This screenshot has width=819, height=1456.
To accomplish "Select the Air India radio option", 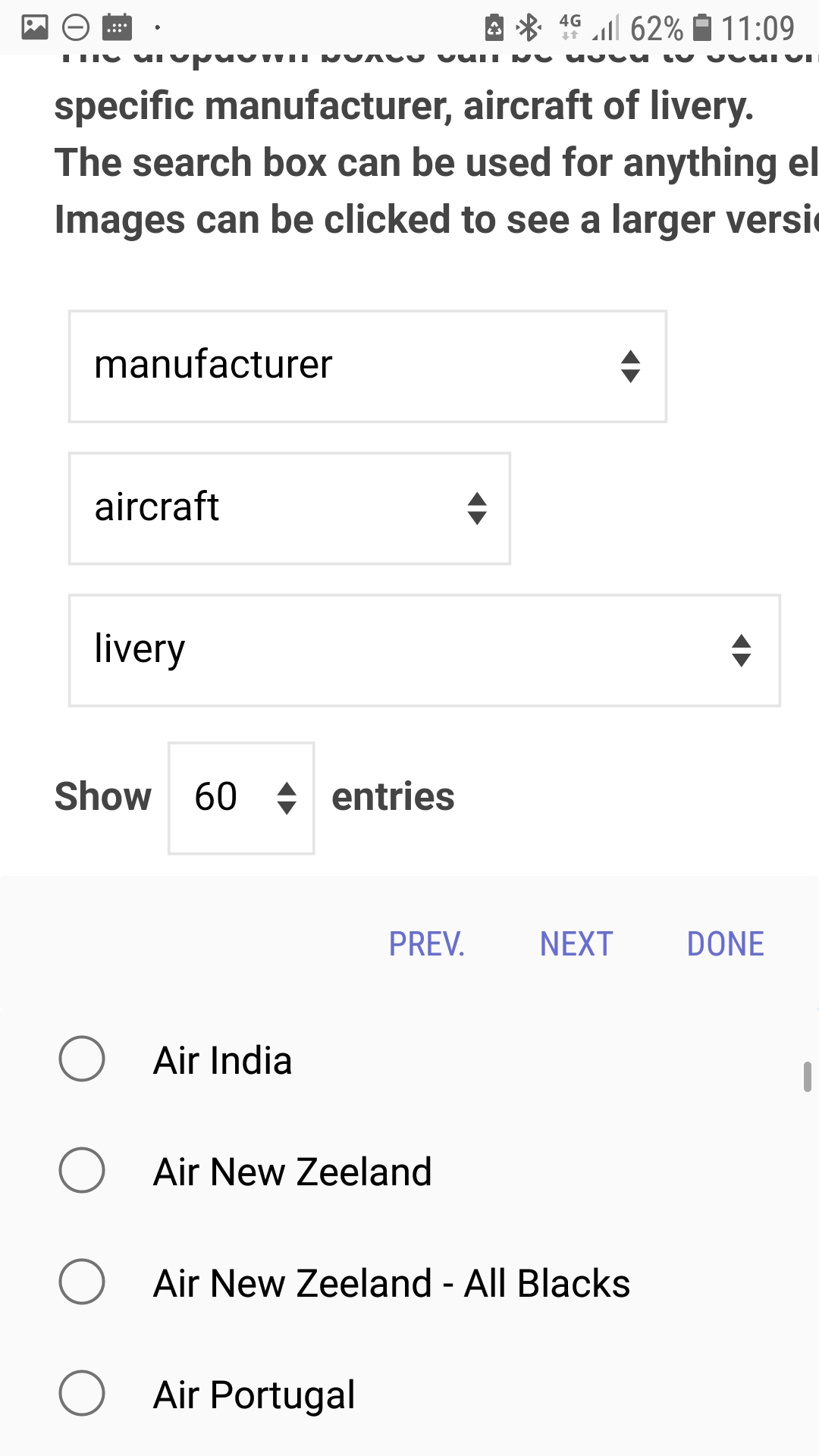I will pos(82,1059).
